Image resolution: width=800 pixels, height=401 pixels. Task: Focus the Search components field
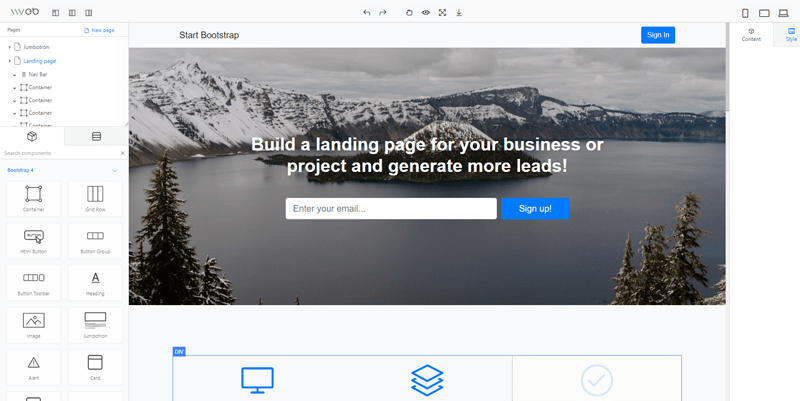pos(59,153)
